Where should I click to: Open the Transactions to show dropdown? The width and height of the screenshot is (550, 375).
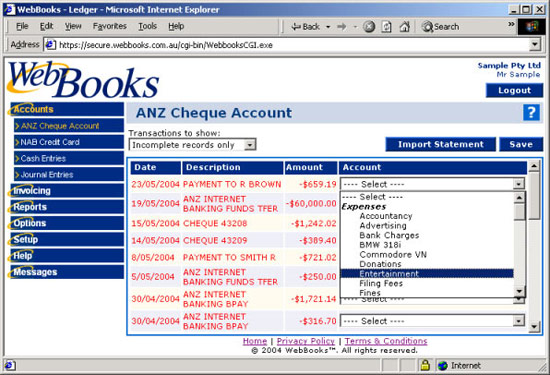point(193,145)
